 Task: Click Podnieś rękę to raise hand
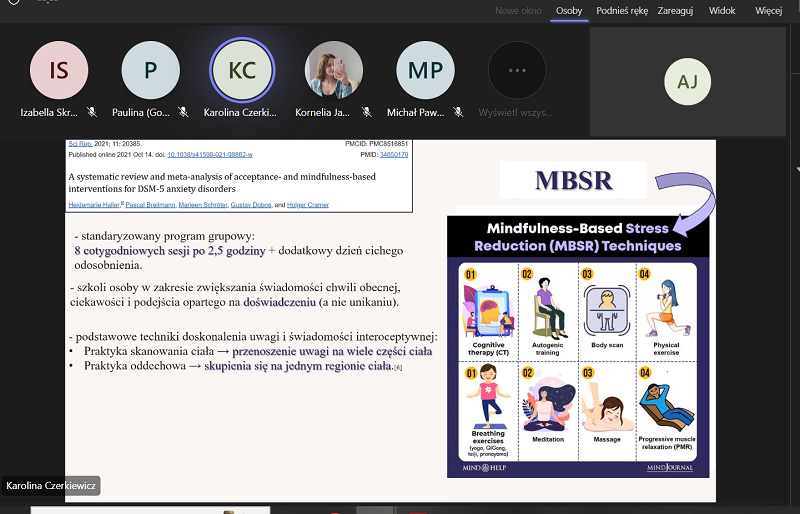click(622, 10)
